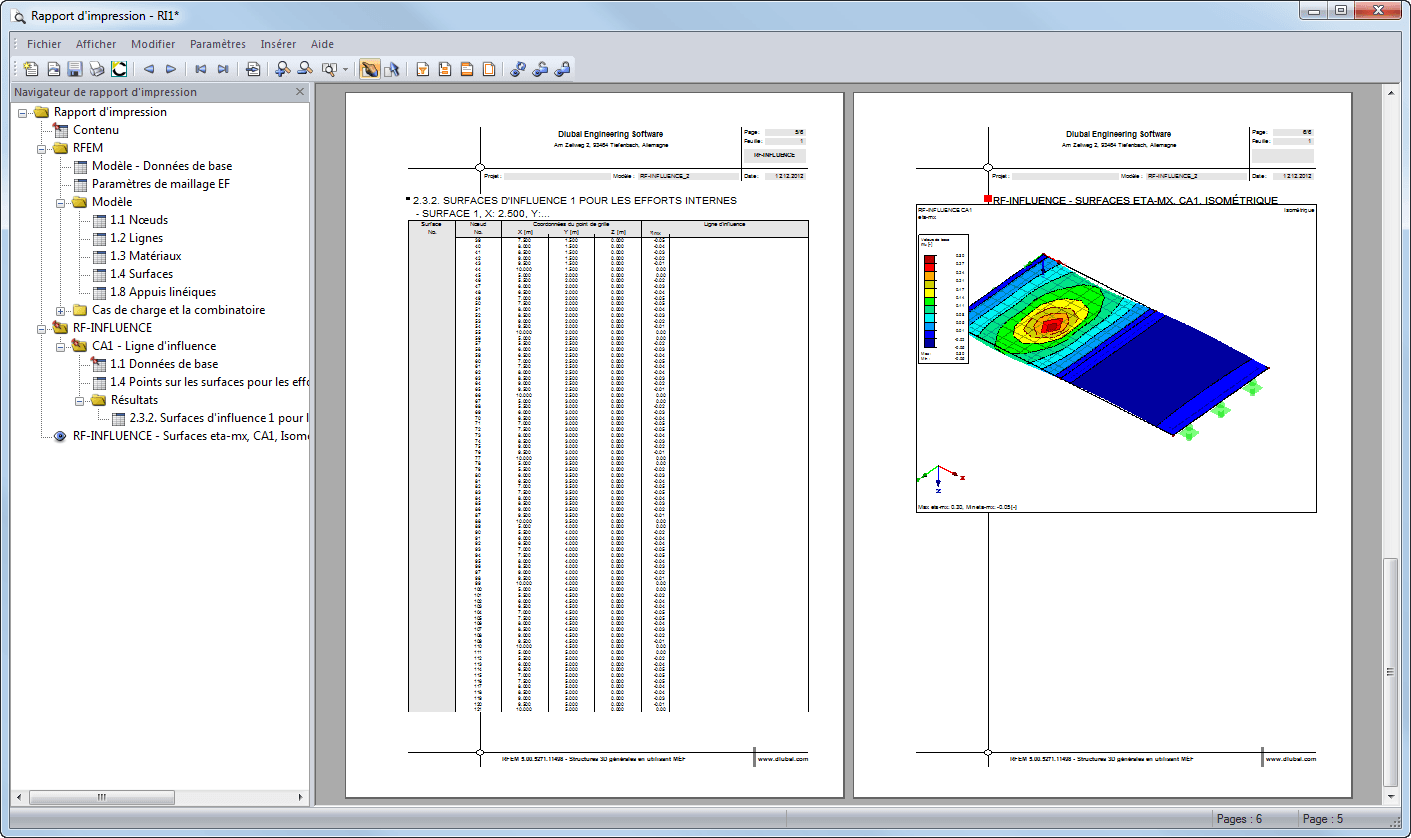Go to previous page with left arrow
The width and height of the screenshot is (1411, 838).
[149, 69]
